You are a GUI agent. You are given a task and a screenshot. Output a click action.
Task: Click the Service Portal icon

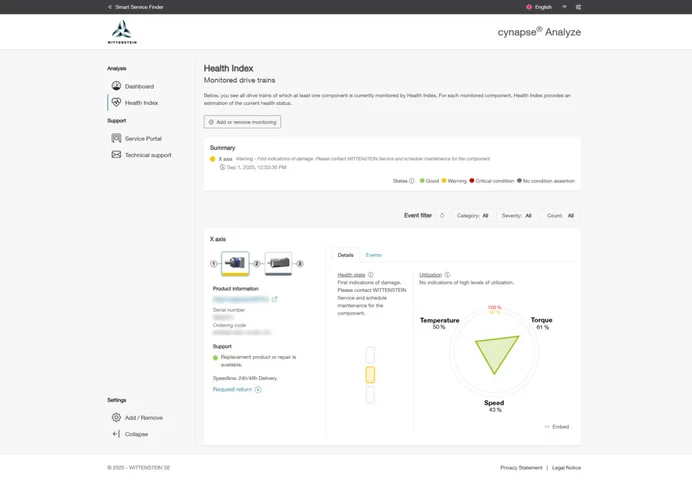(116, 138)
